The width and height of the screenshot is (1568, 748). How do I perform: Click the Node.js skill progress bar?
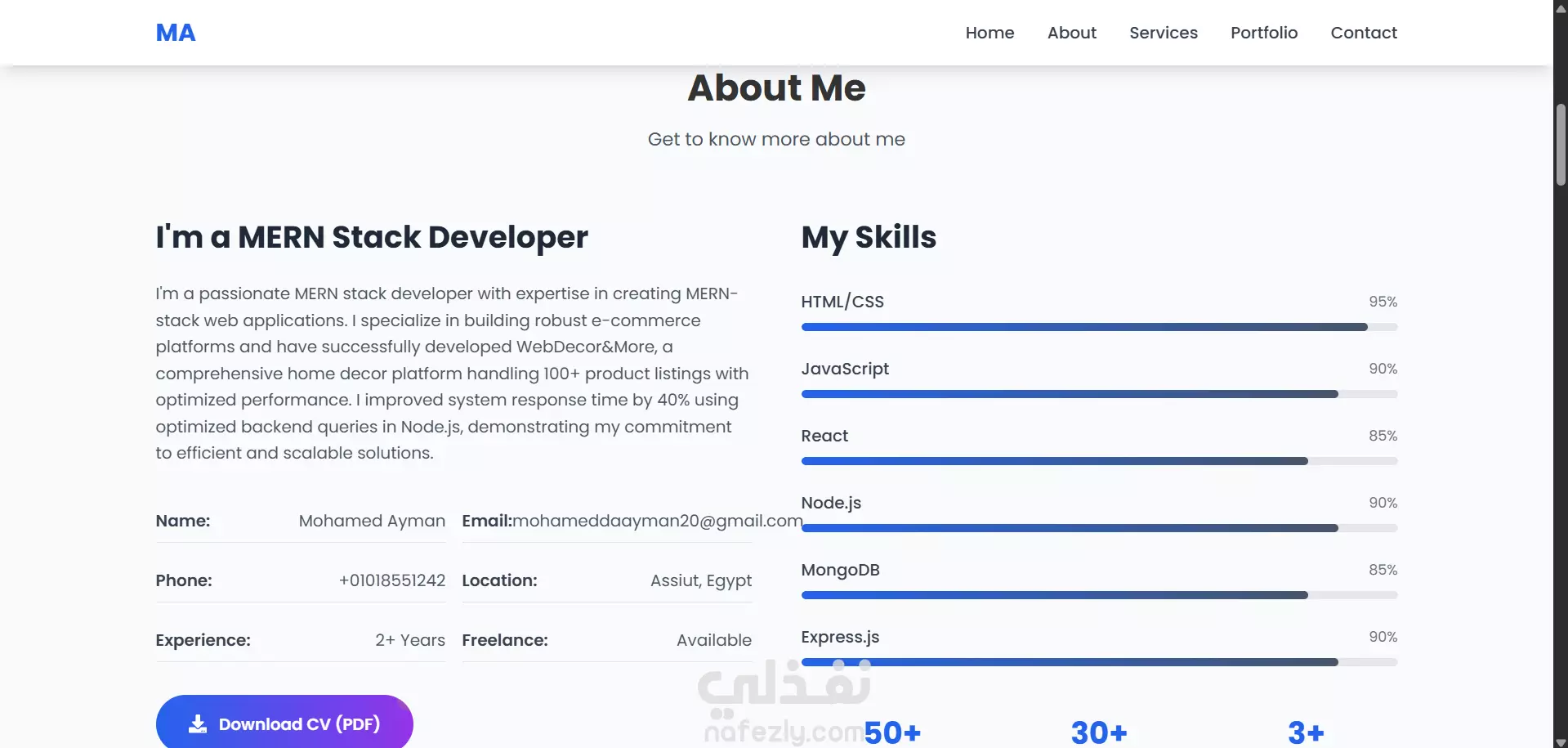pos(1099,528)
